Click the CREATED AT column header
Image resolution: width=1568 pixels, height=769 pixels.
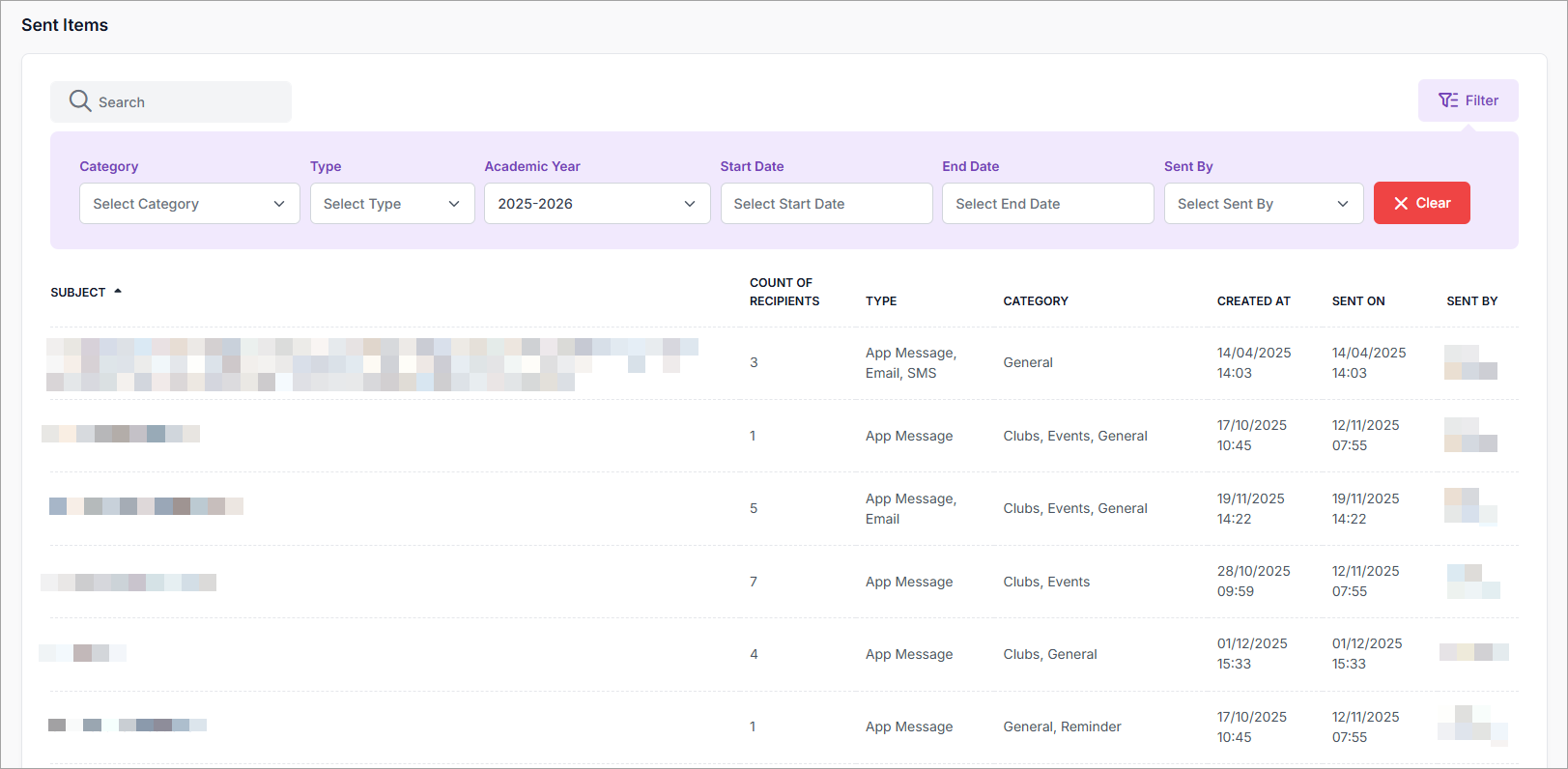click(x=1253, y=301)
